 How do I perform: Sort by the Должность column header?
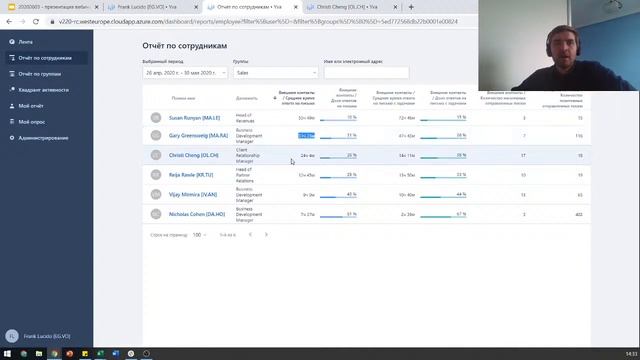pyautogui.click(x=247, y=98)
